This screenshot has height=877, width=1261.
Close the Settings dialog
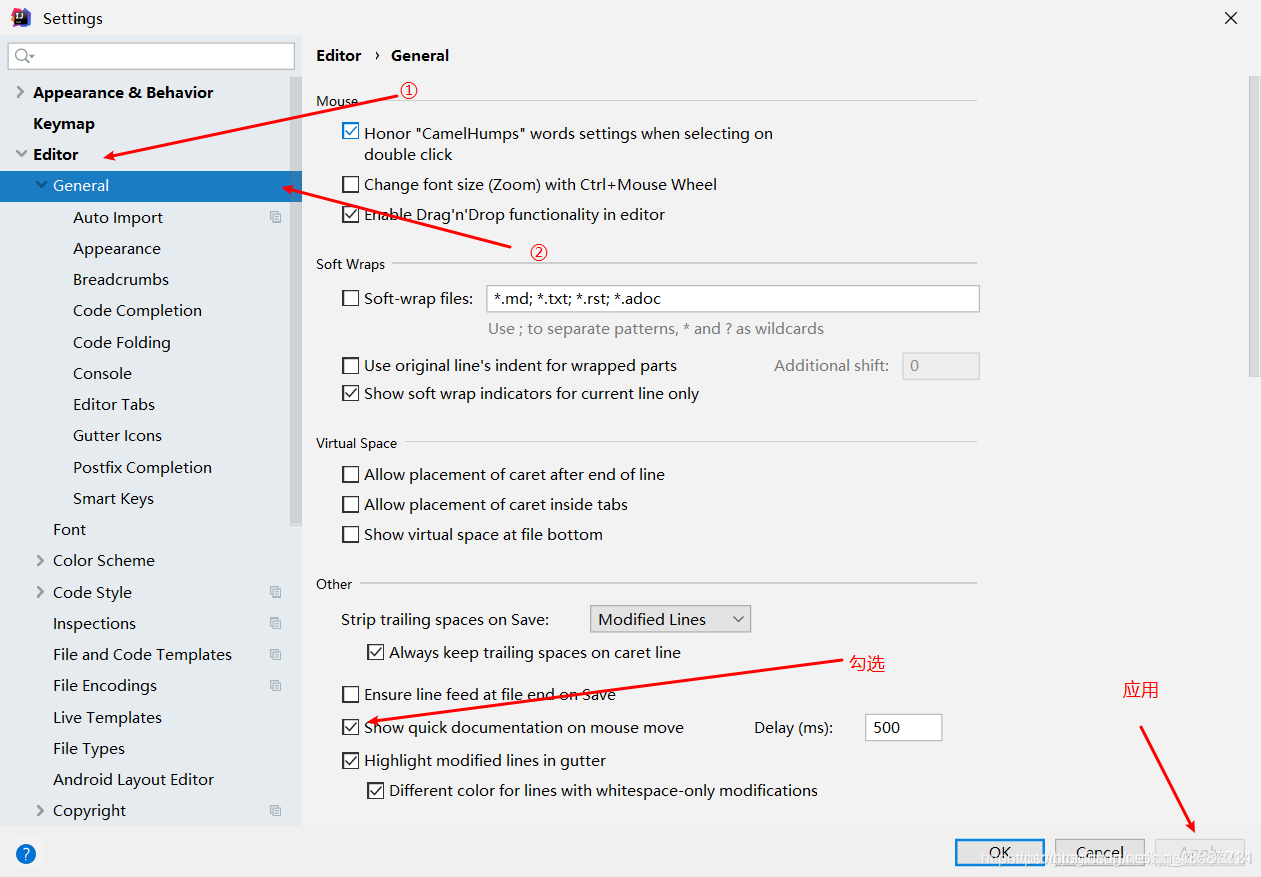[1232, 18]
